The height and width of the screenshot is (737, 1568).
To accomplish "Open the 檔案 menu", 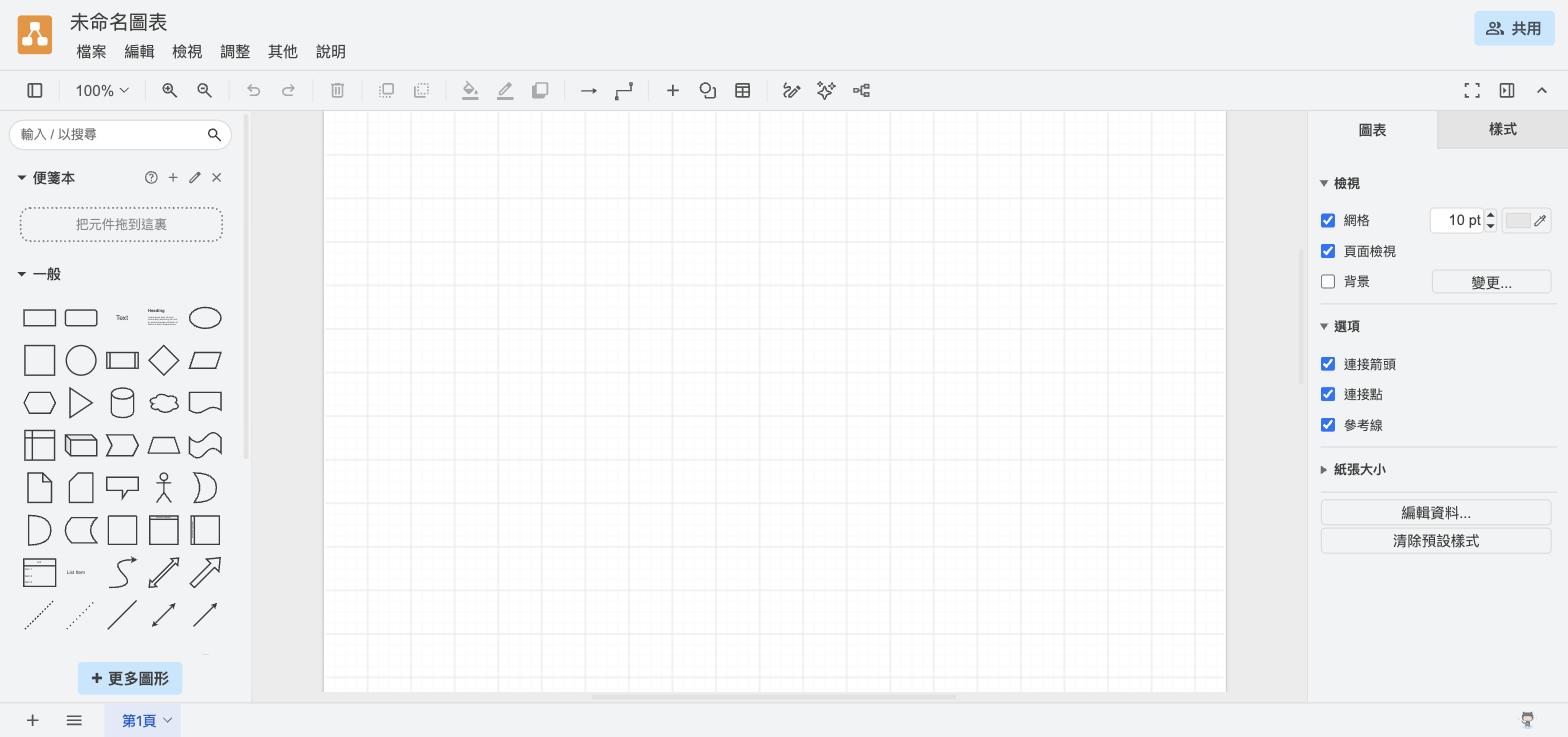I will 91,51.
